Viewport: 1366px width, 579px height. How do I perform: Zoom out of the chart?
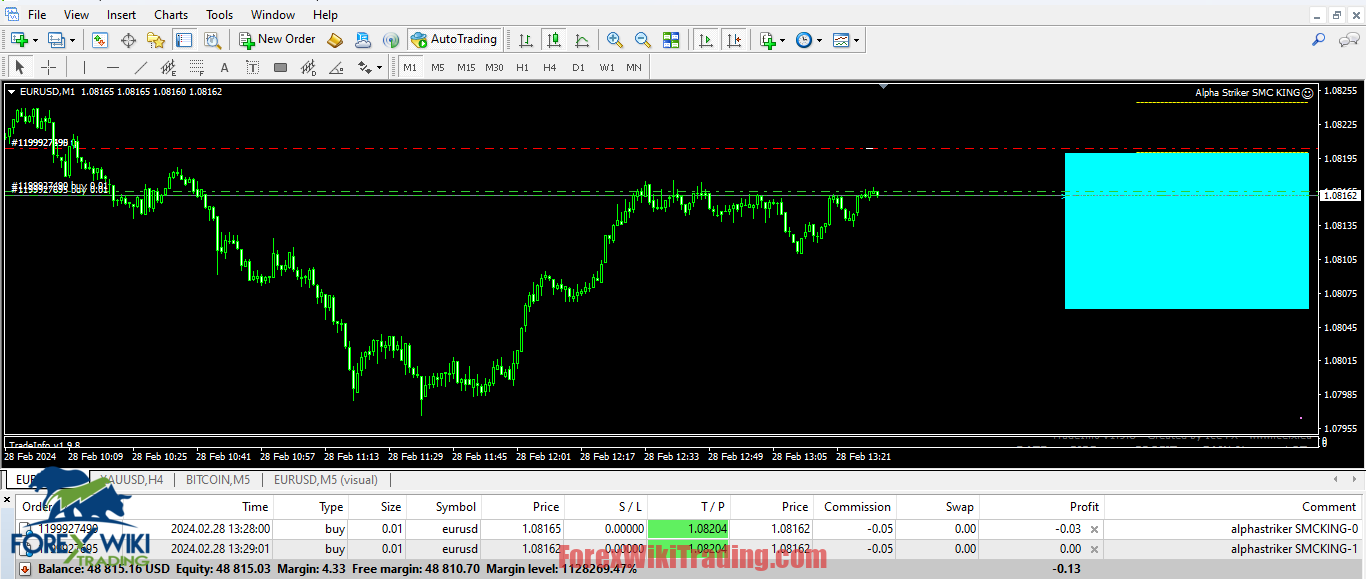[x=642, y=40]
